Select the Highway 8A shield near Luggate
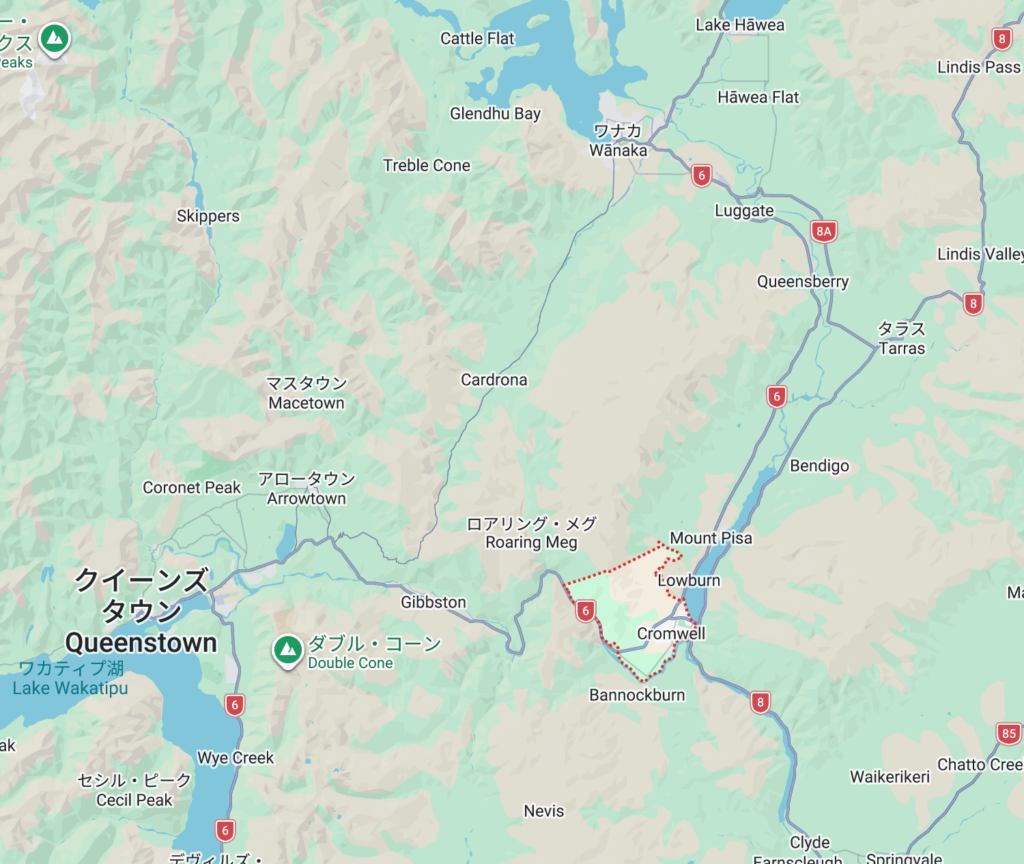The image size is (1024, 864). pos(824,231)
